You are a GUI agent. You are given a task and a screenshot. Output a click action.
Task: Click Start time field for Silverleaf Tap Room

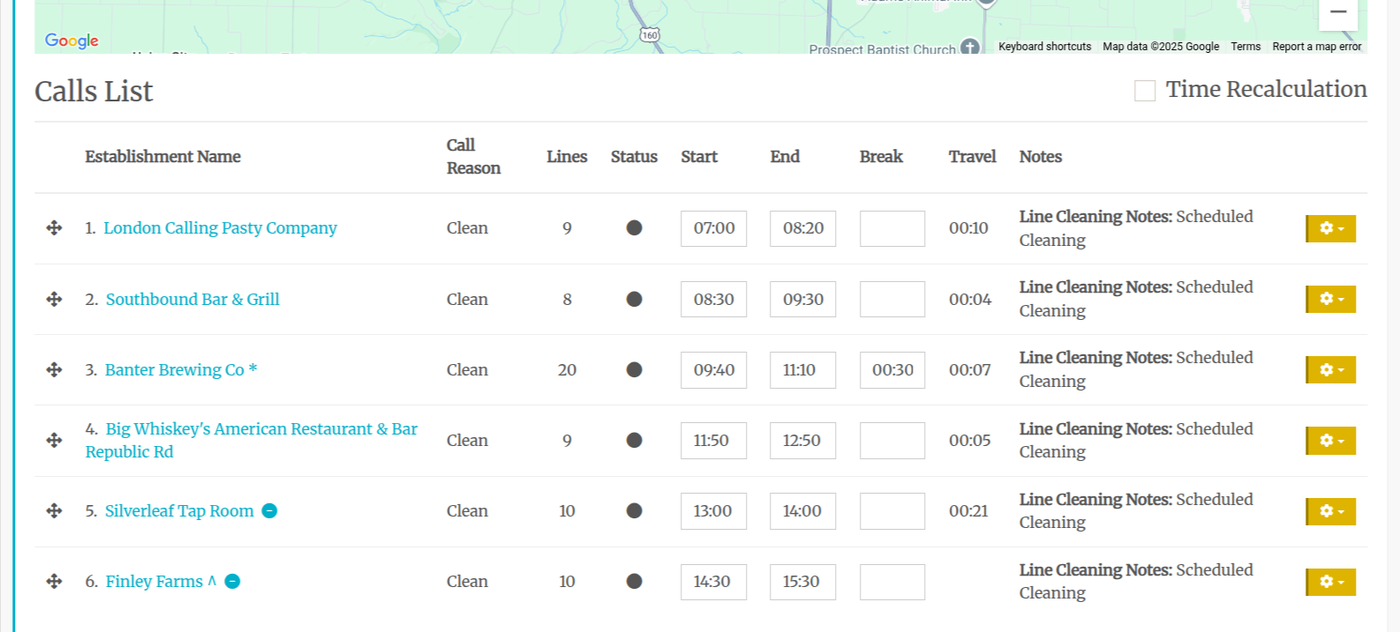pos(713,511)
